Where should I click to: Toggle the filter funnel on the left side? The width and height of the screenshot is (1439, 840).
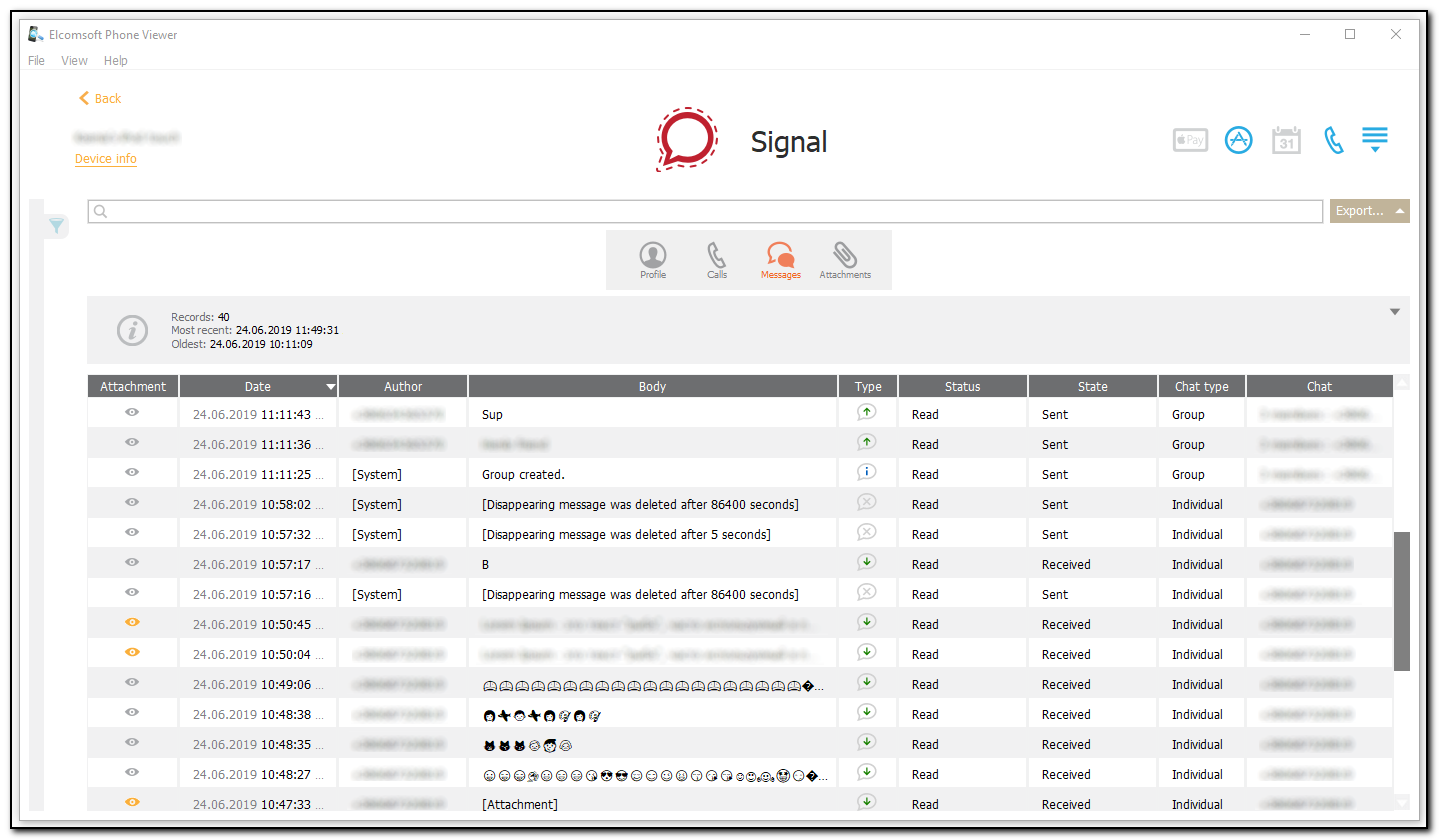pyautogui.click(x=56, y=226)
